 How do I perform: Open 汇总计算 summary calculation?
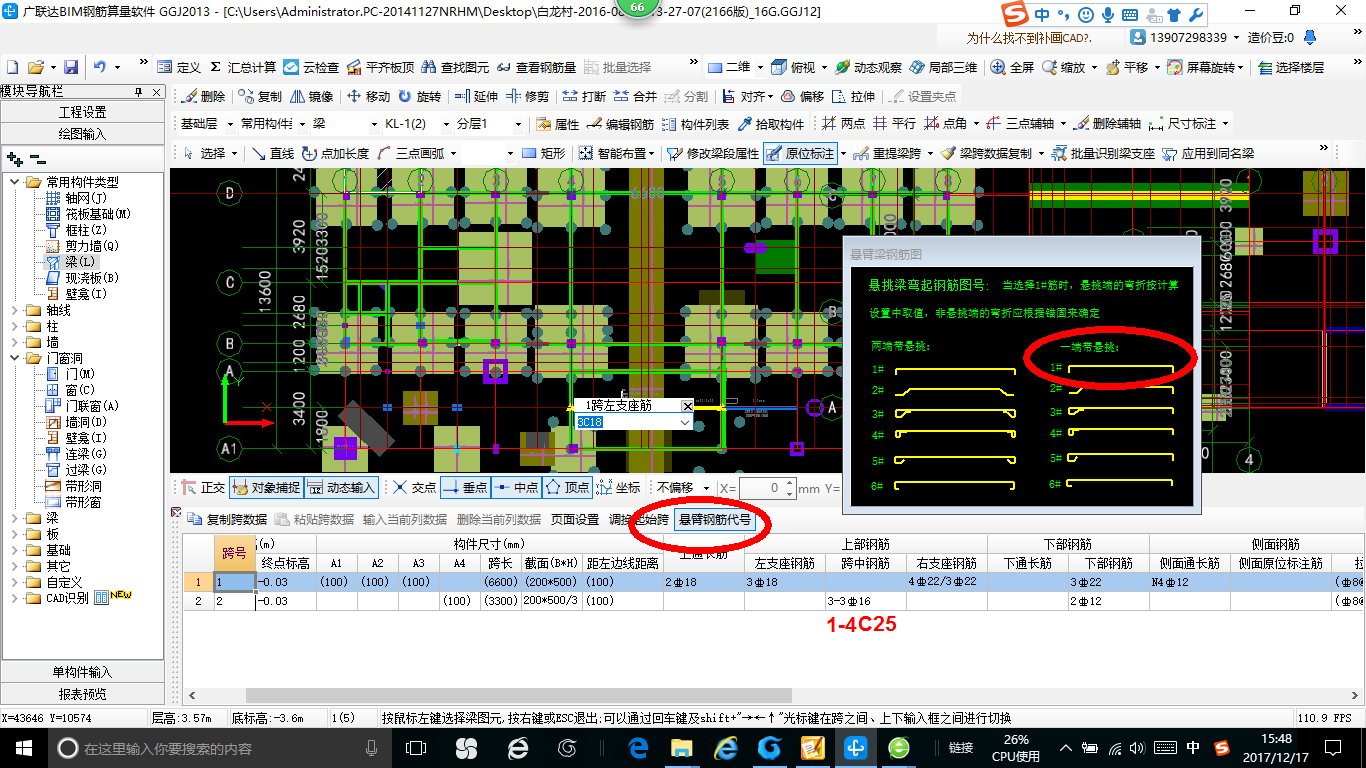(x=243, y=67)
